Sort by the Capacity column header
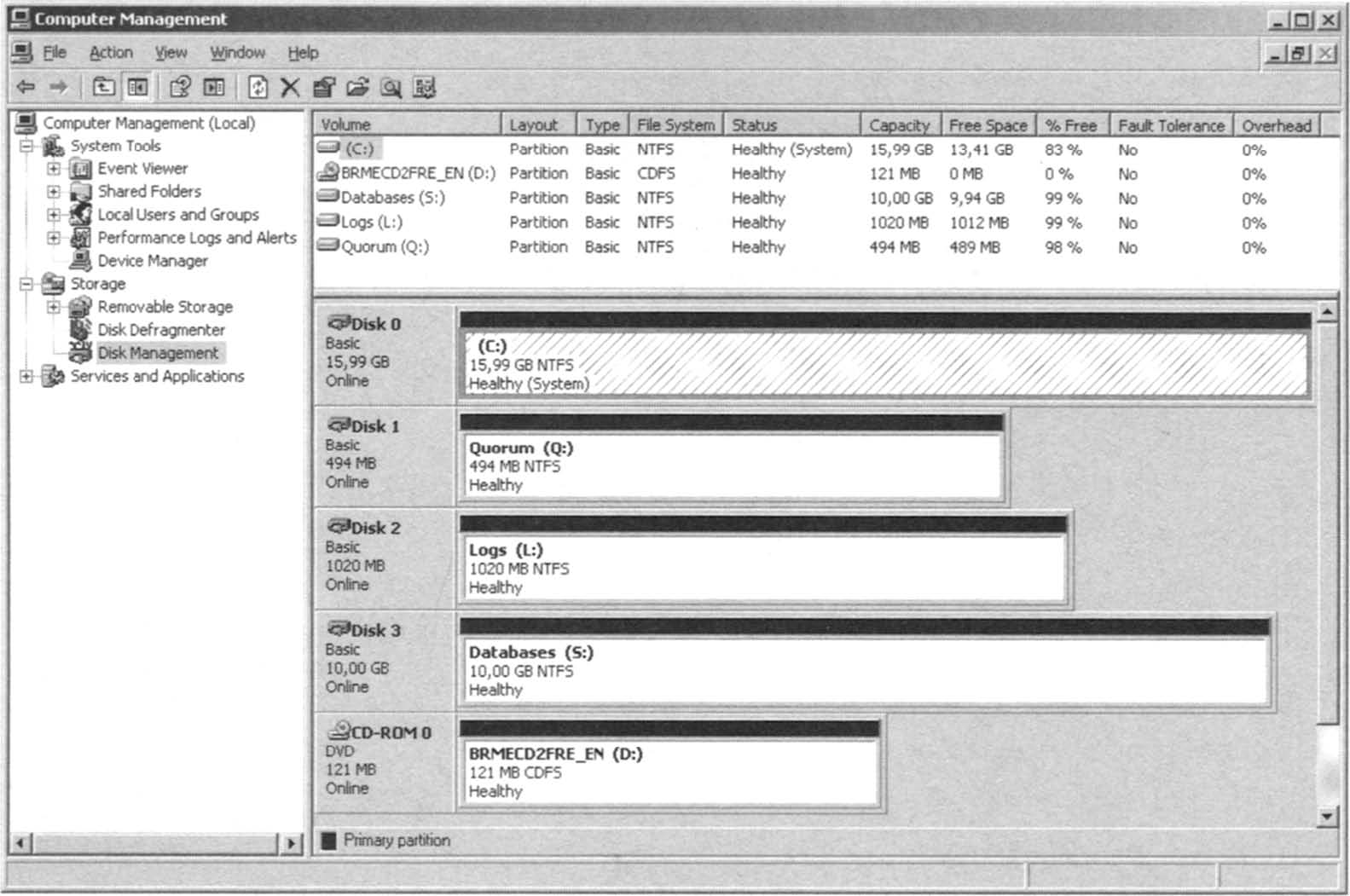 (x=901, y=125)
